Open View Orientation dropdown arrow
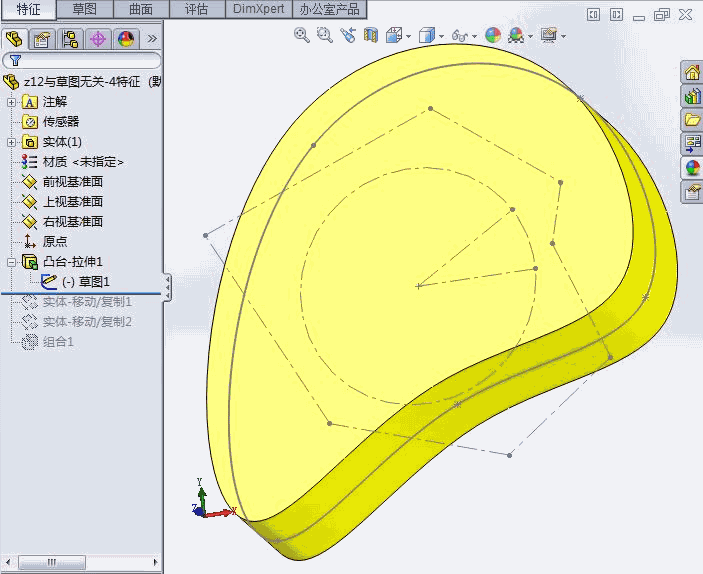 pyautogui.click(x=408, y=36)
